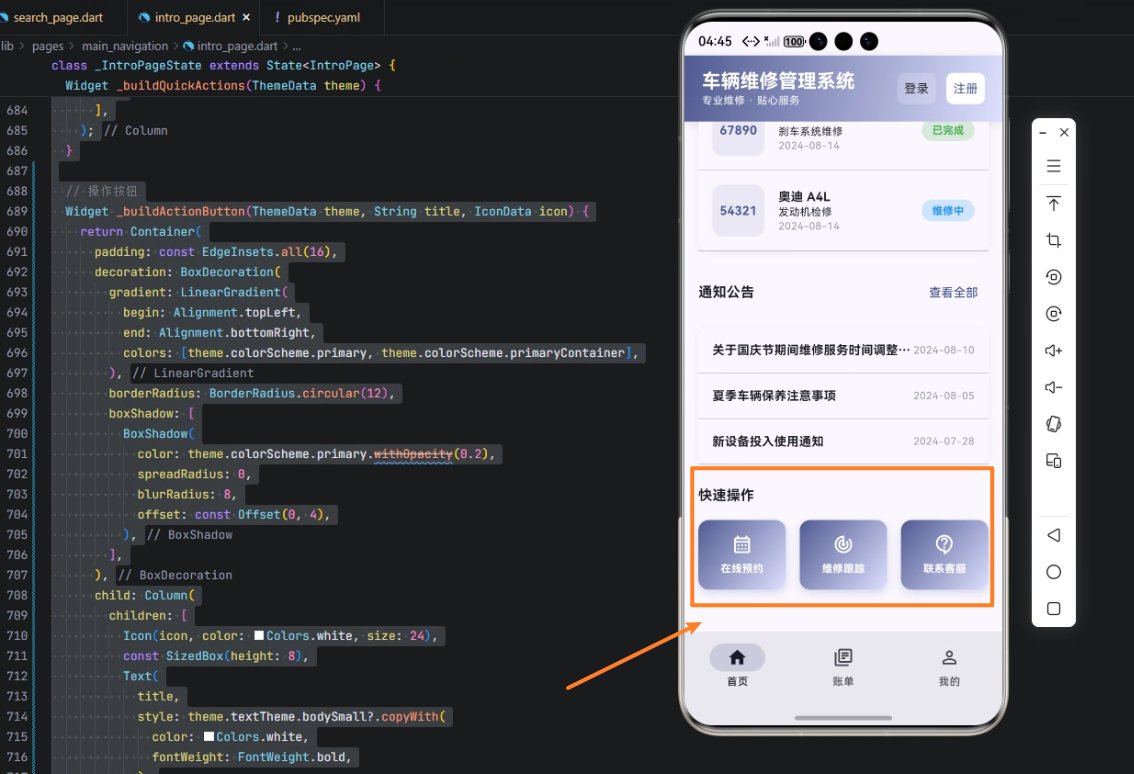
Task: Click the 快速操作 section heading
Action: (726, 495)
